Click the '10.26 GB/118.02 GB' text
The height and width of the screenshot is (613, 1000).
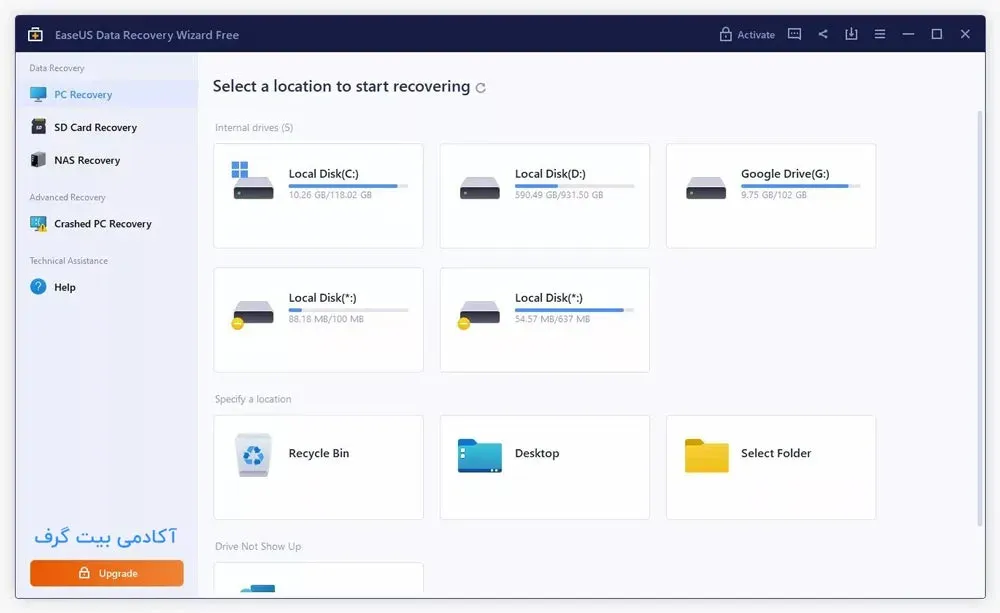(x=330, y=195)
